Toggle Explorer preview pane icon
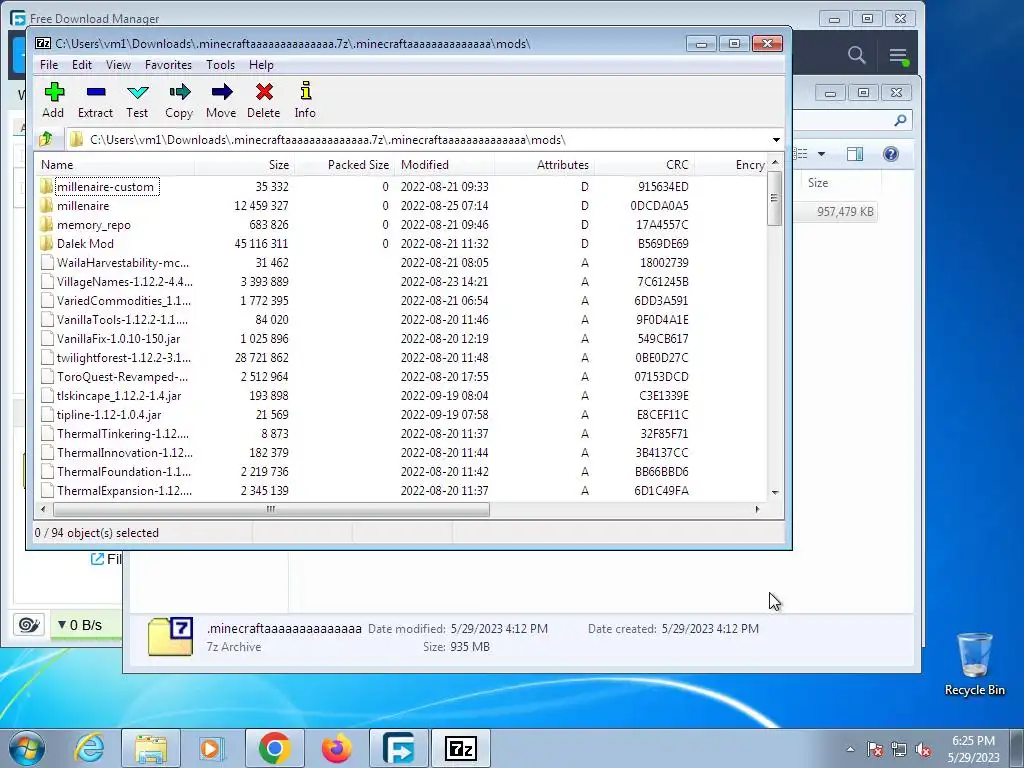1024x768 pixels. point(854,154)
